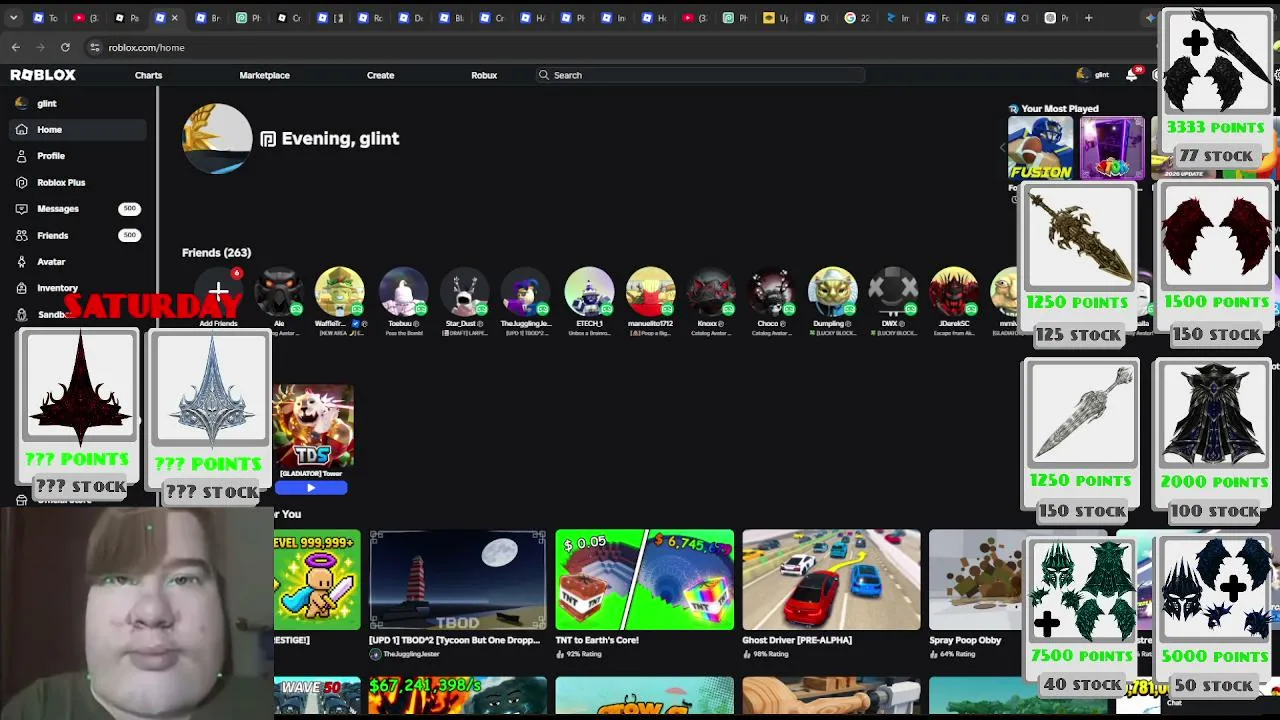This screenshot has width=1280, height=720.
Task: Click the Roblox search field
Action: click(x=700, y=75)
